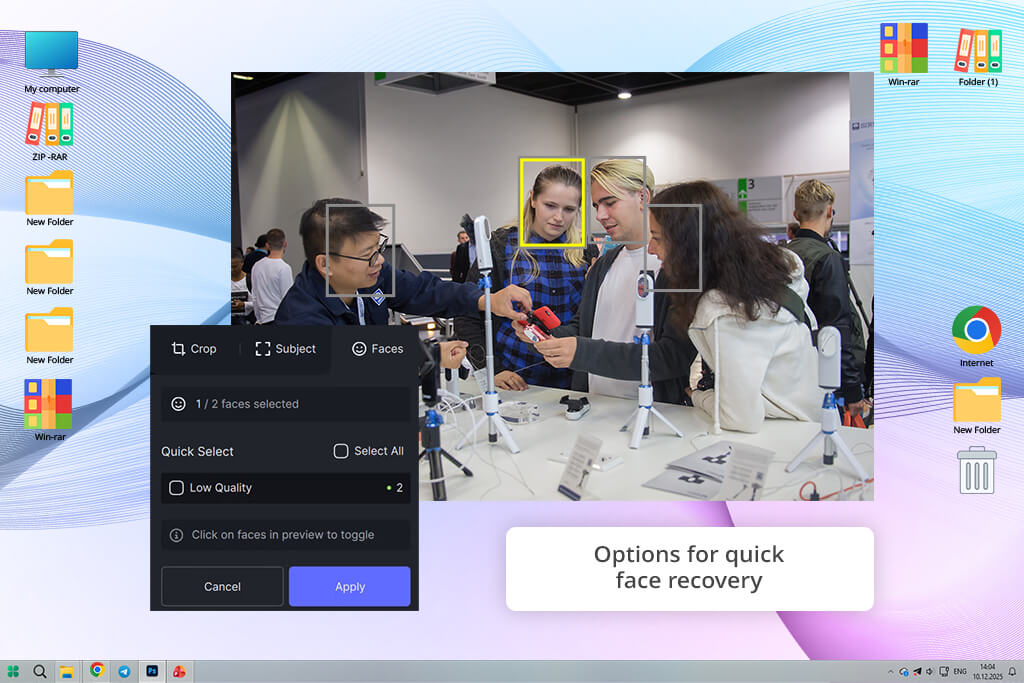1024x683 pixels.
Task: Open the Win-rar icon on left desktop column
Action: [x=49, y=409]
